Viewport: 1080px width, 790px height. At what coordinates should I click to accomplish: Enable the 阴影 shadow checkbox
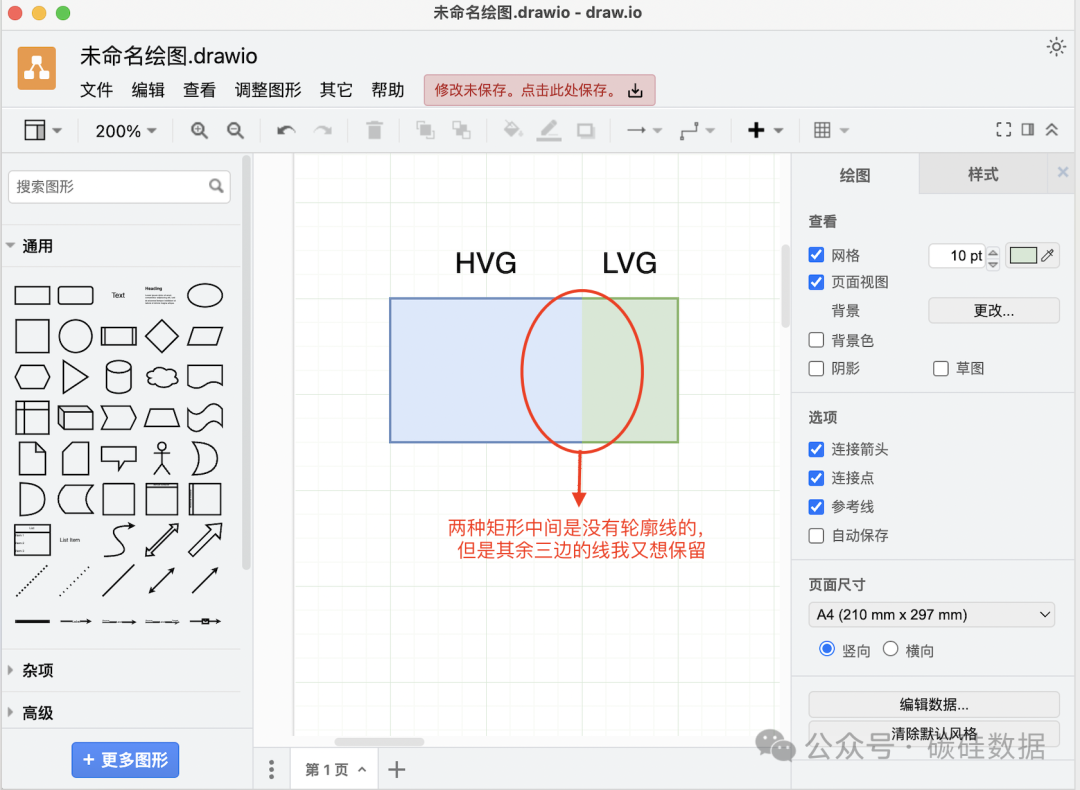817,368
